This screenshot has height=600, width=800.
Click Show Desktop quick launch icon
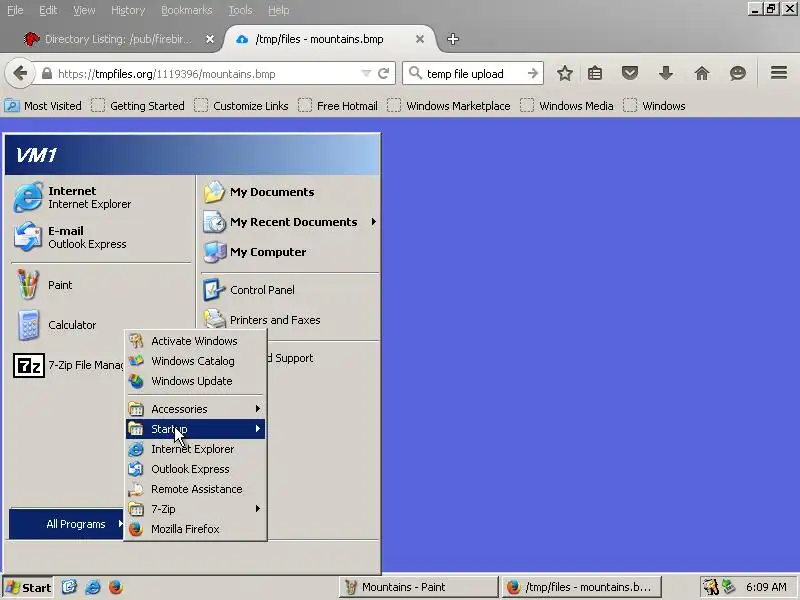(x=69, y=587)
